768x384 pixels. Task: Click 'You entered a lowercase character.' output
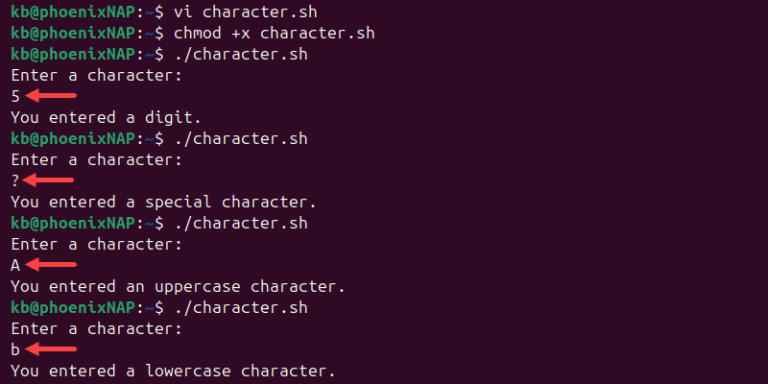173,371
